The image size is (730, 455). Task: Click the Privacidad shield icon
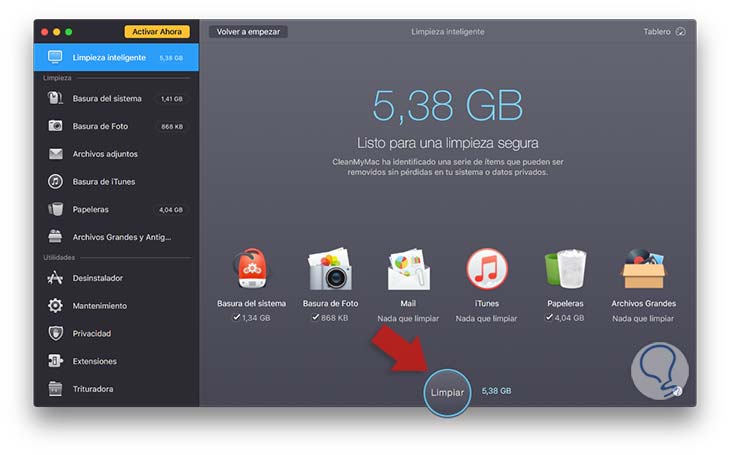click(55, 333)
